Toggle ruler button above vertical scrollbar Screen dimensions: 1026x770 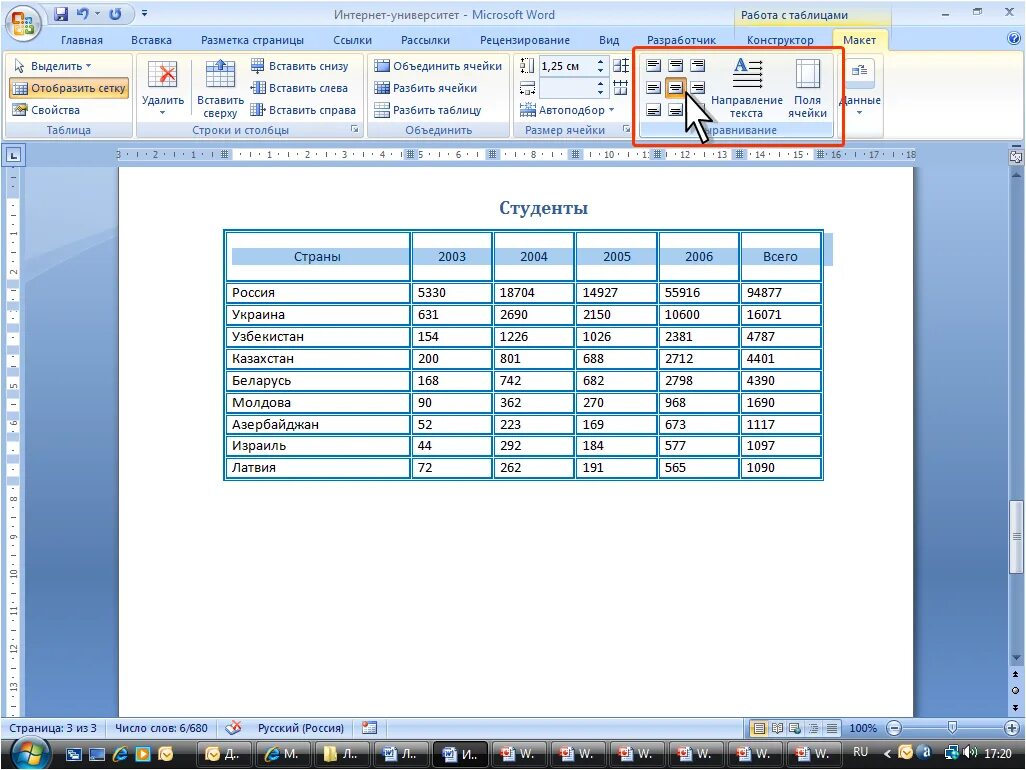1016,156
